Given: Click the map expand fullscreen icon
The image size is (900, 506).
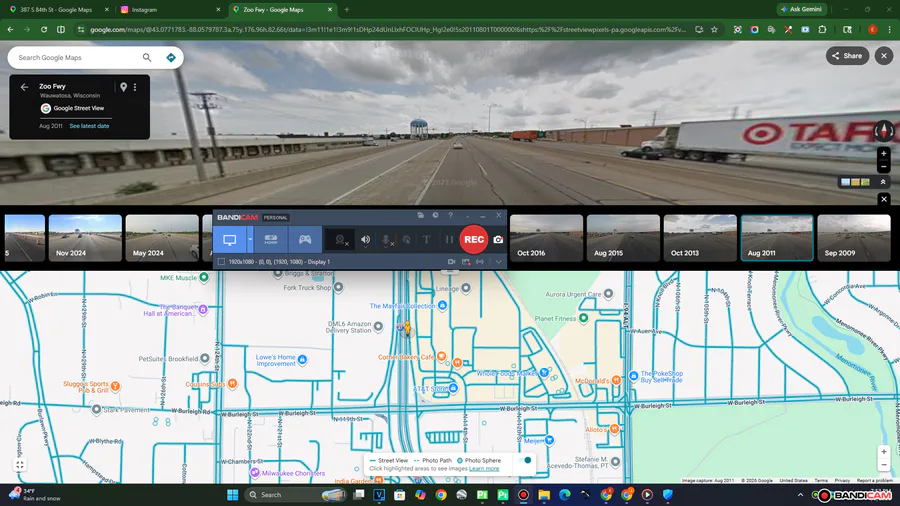Looking at the screenshot, I should tap(20, 465).
